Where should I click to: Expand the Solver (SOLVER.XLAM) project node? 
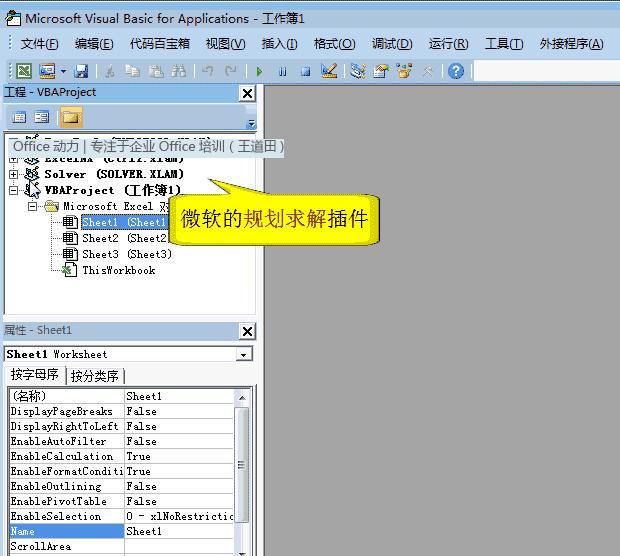point(13,174)
